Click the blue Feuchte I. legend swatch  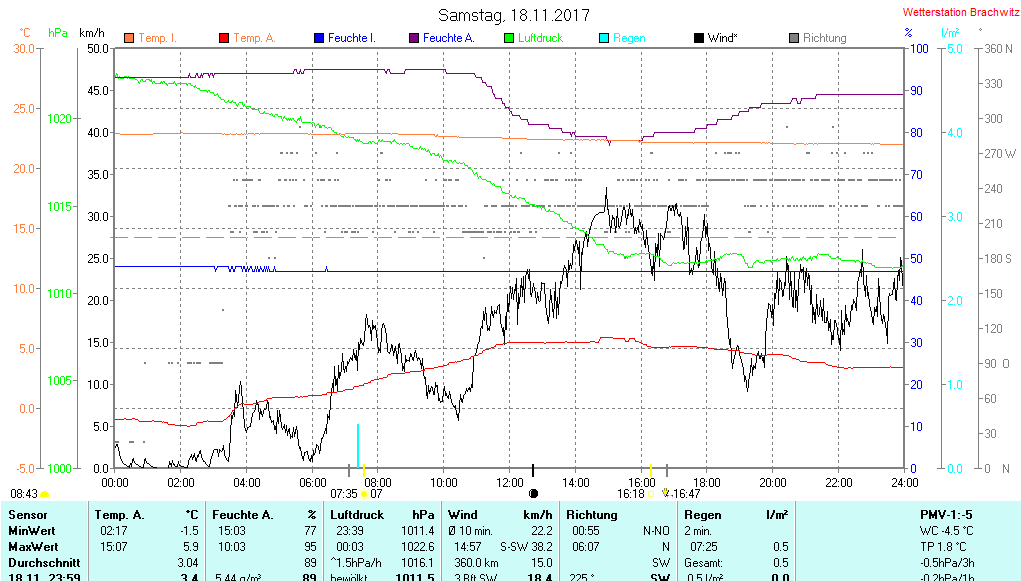[x=319, y=38]
